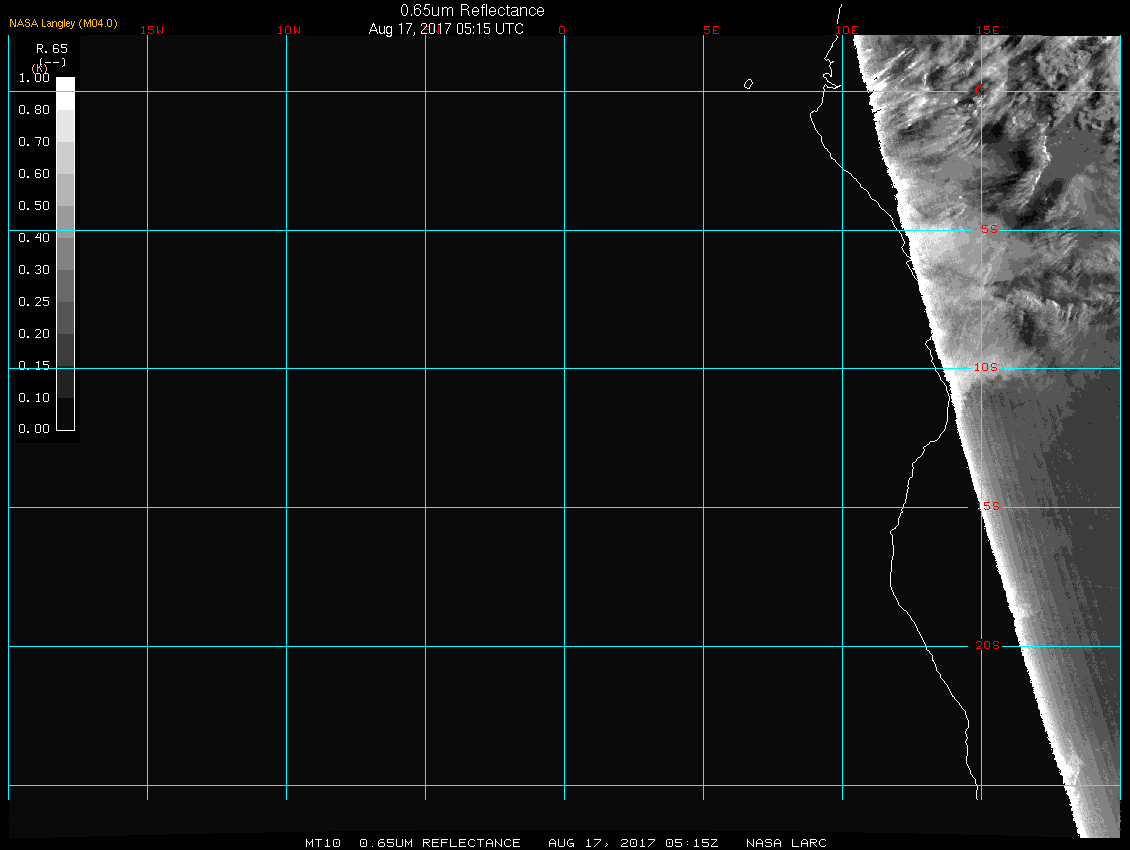Click the 5E longitude label
The width and height of the screenshot is (1130, 850).
(711, 30)
